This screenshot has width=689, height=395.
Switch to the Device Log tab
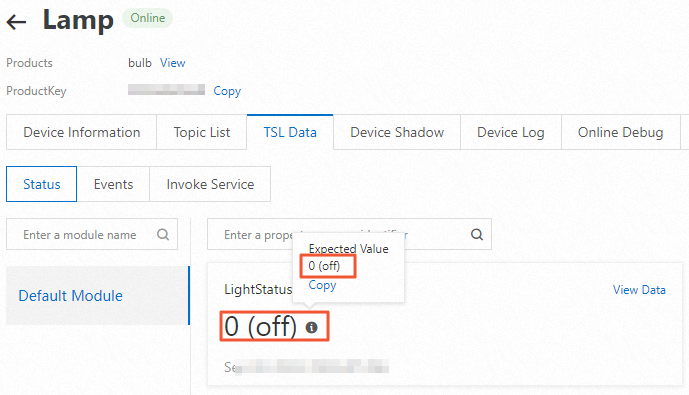point(511,132)
